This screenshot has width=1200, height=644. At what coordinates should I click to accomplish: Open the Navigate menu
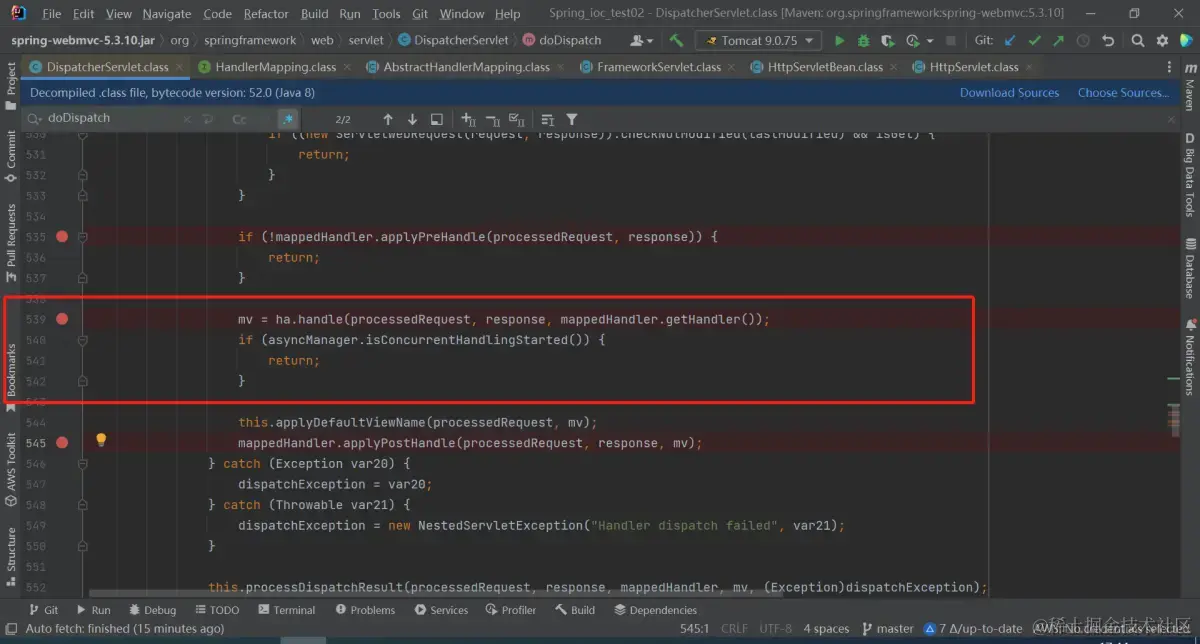[166, 14]
